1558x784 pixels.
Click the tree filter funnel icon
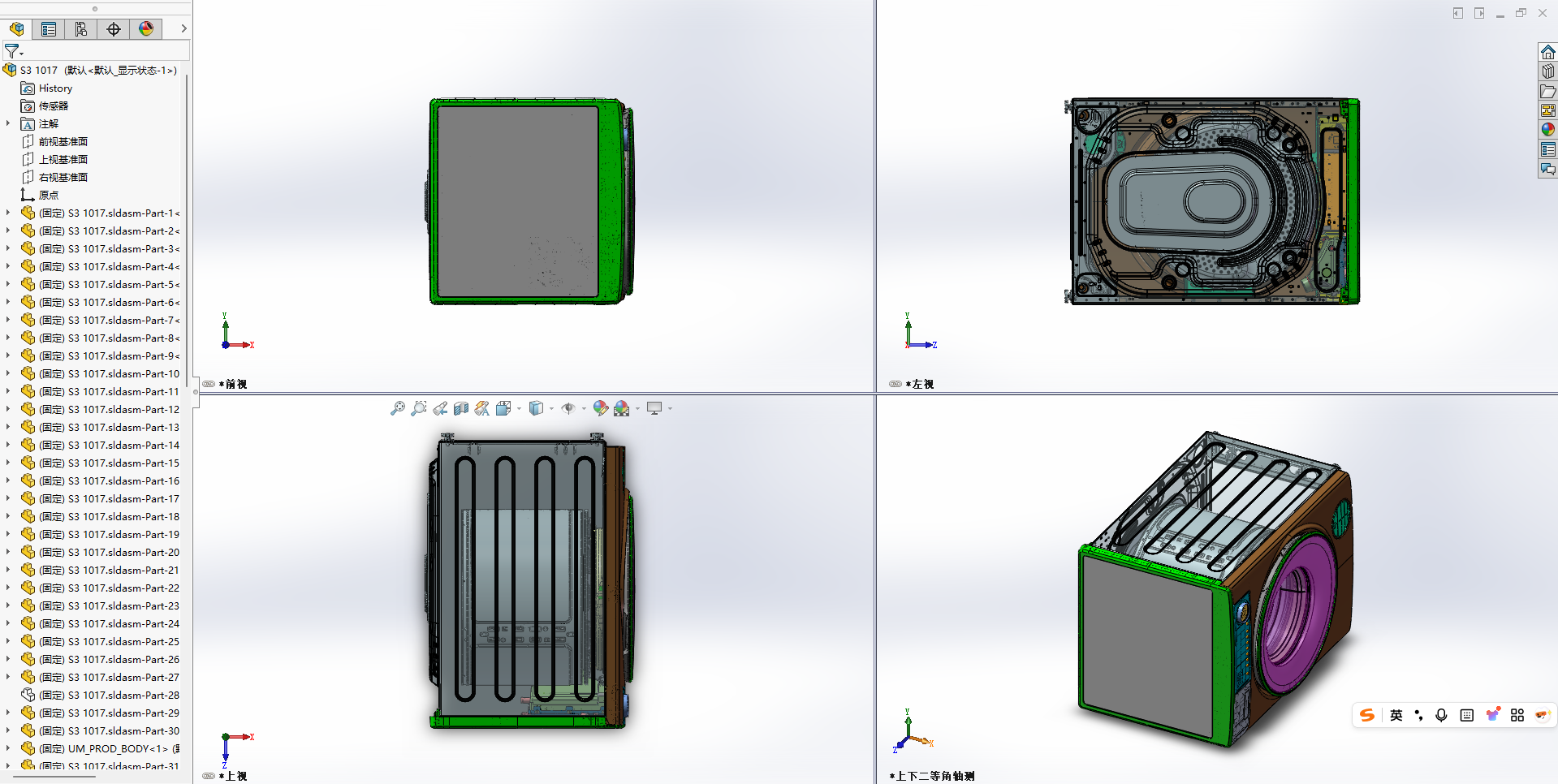pyautogui.click(x=12, y=51)
